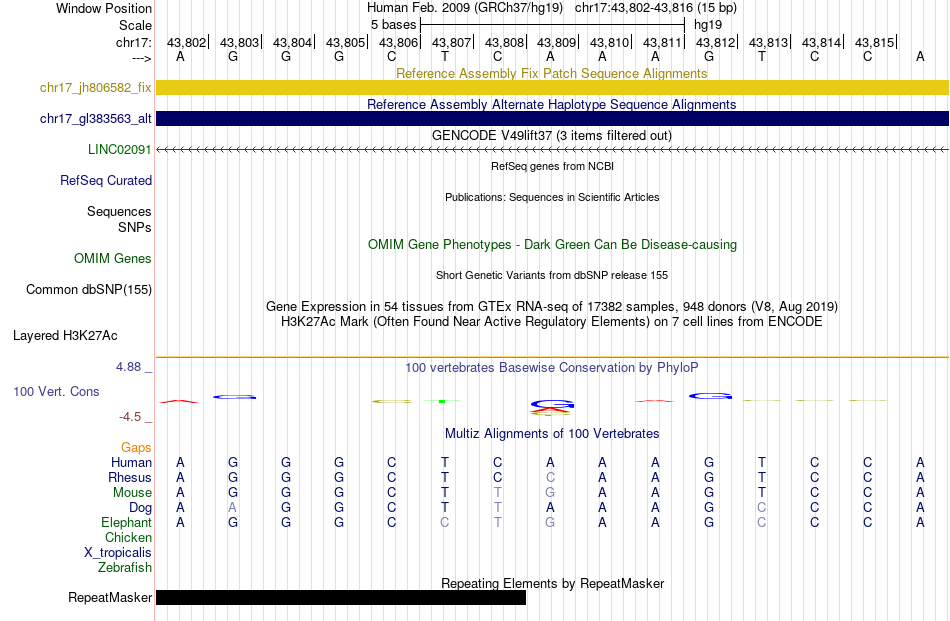Click the 43,806 base position marker

(399, 42)
